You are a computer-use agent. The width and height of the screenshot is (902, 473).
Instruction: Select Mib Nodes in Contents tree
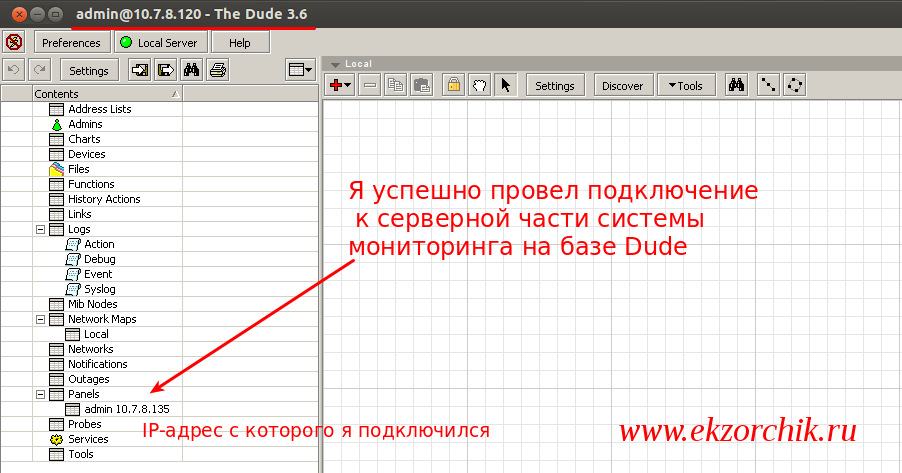pos(93,304)
